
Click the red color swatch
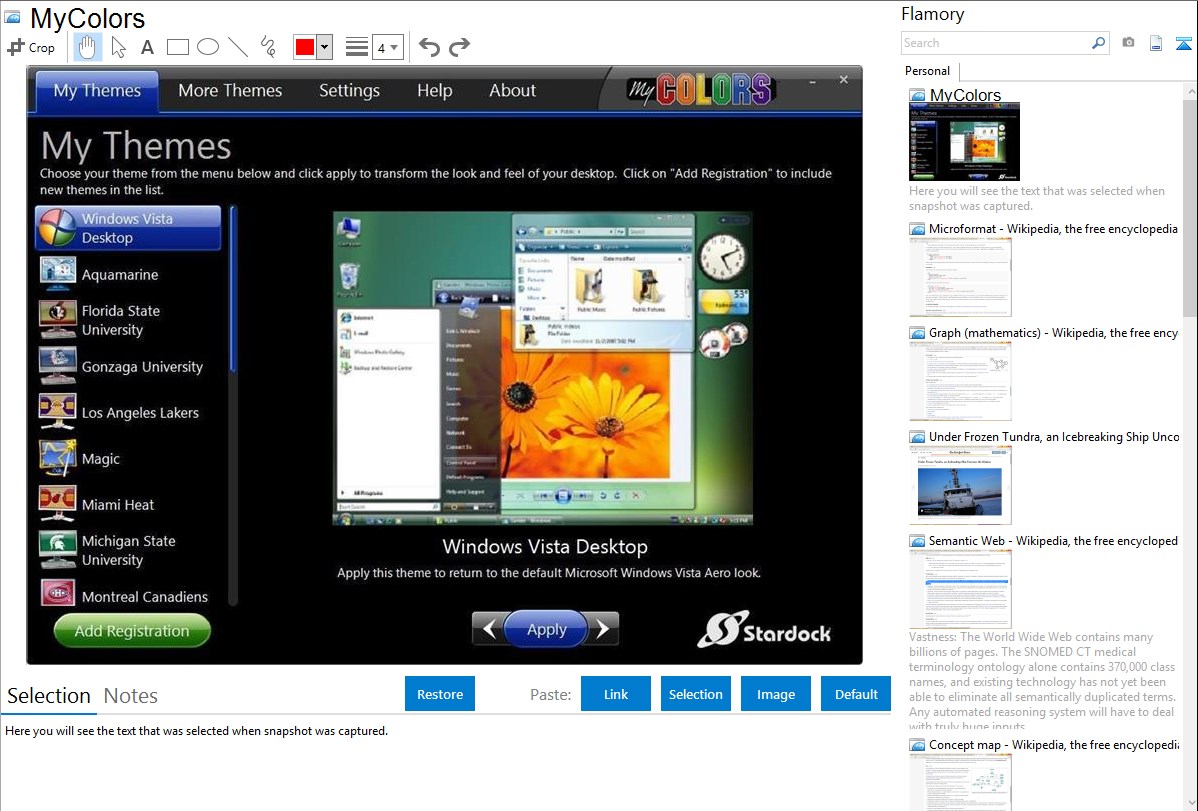pyautogui.click(x=305, y=47)
